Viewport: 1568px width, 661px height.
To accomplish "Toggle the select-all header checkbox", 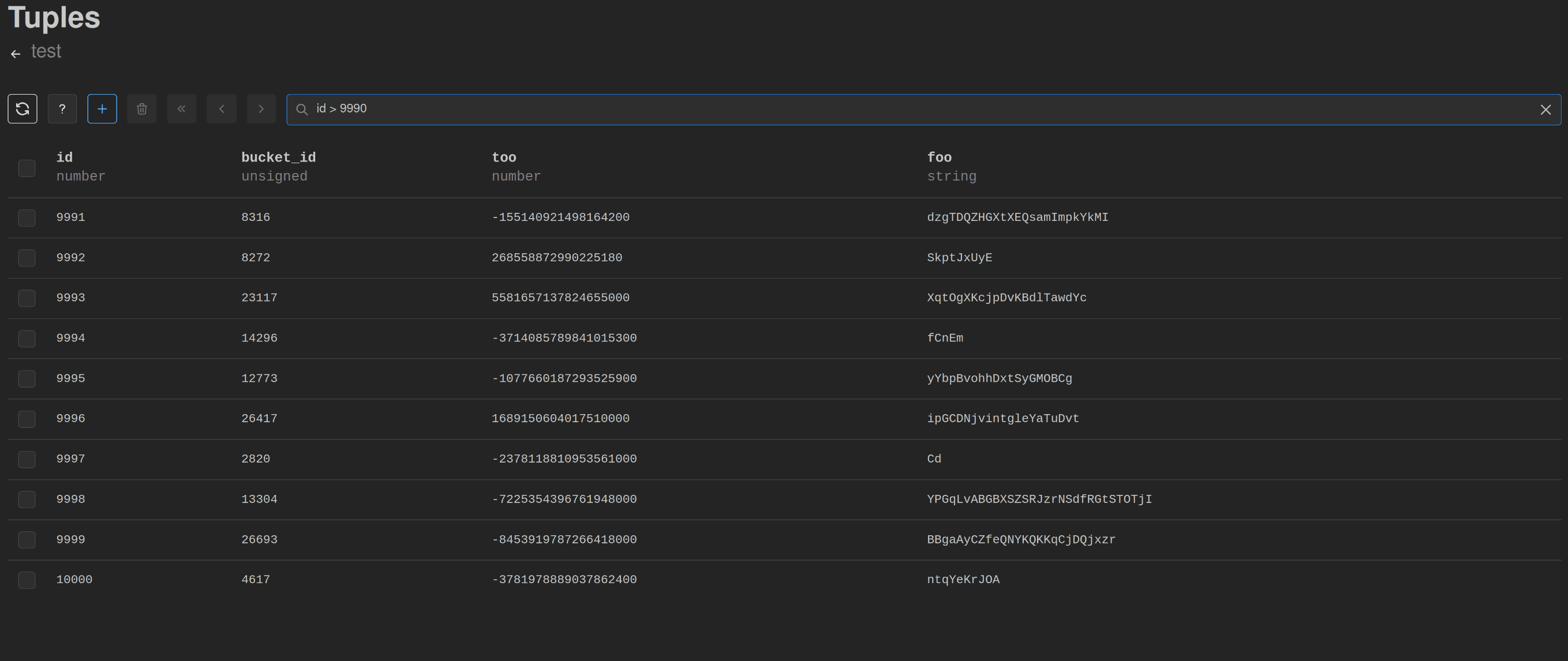I will [27, 168].
